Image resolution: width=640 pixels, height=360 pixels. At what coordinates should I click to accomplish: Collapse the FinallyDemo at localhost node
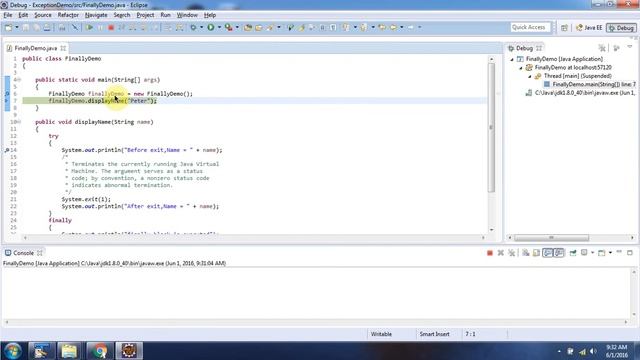(521, 68)
